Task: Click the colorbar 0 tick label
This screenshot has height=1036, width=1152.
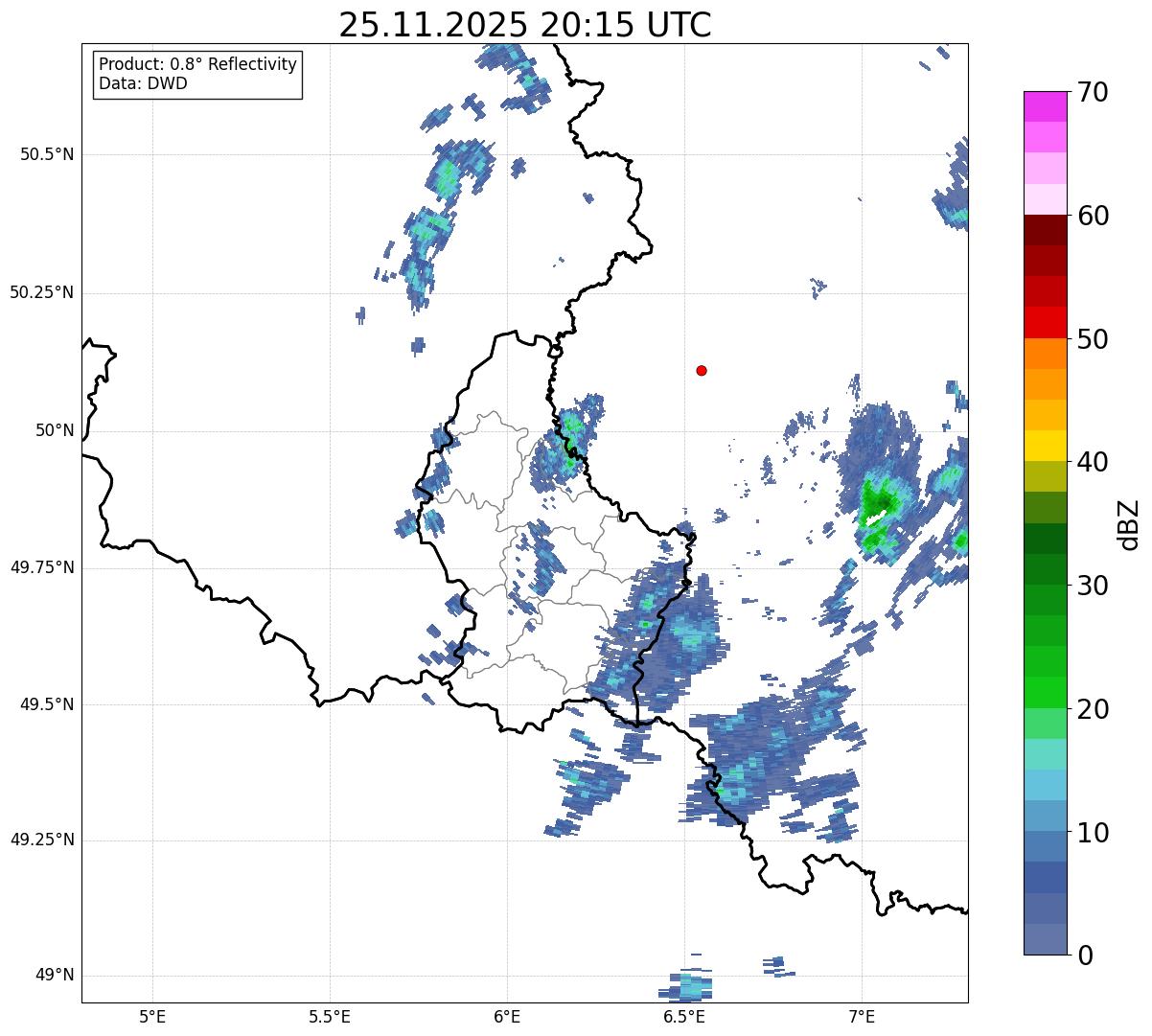Action: pos(1085,955)
